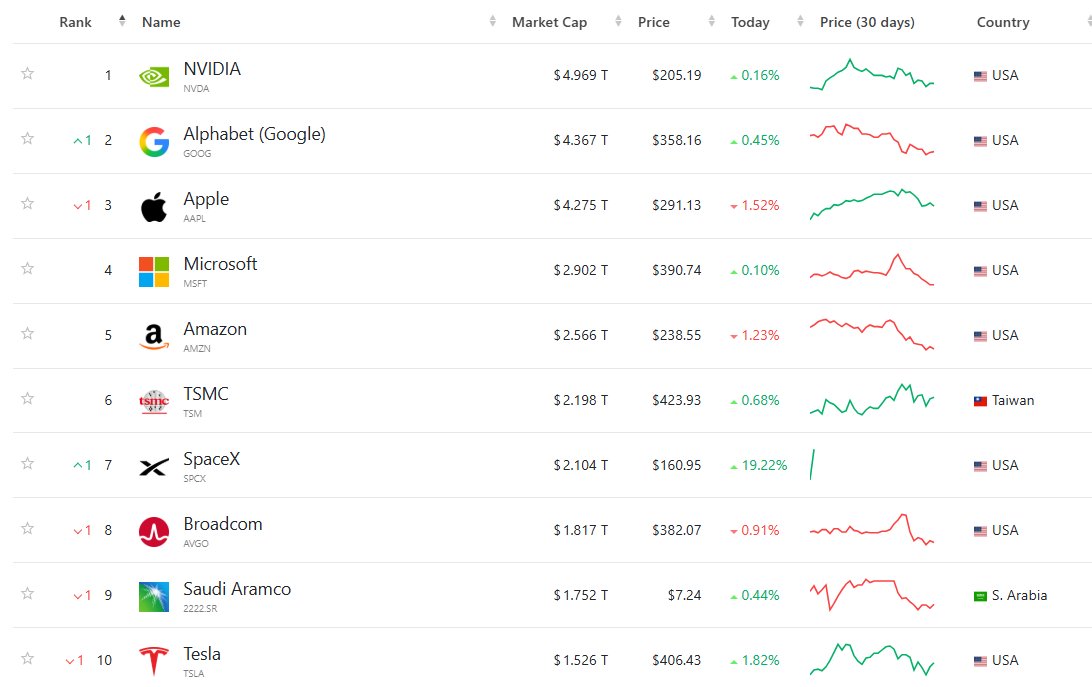Toggle favorite star for Microsoft
The height and width of the screenshot is (687, 1092).
pos(27,268)
